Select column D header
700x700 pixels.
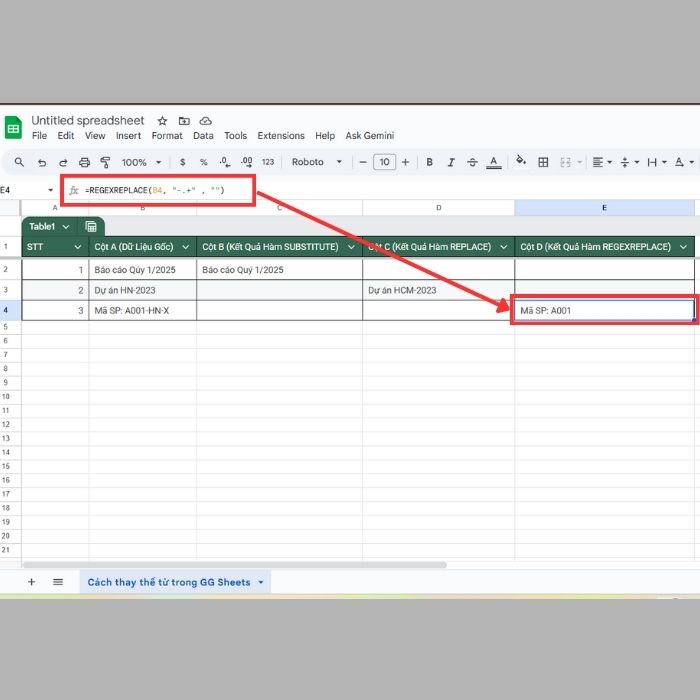click(x=438, y=208)
